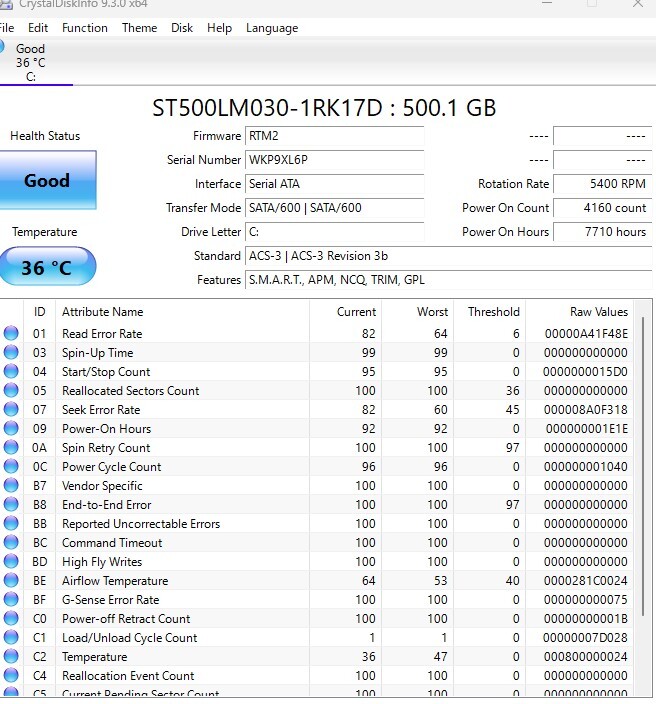Image resolution: width=656 pixels, height=704 pixels.
Task: Click the status orb for Airflow Temperature row
Action: [11, 581]
